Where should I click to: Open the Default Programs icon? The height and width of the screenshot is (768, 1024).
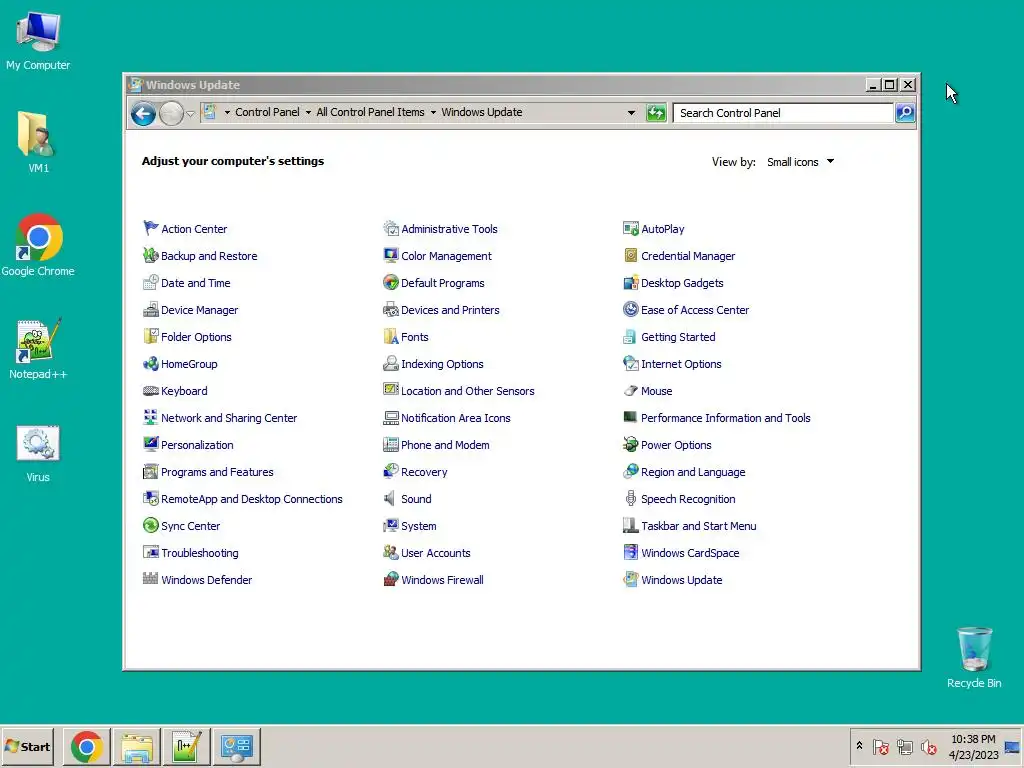391,282
